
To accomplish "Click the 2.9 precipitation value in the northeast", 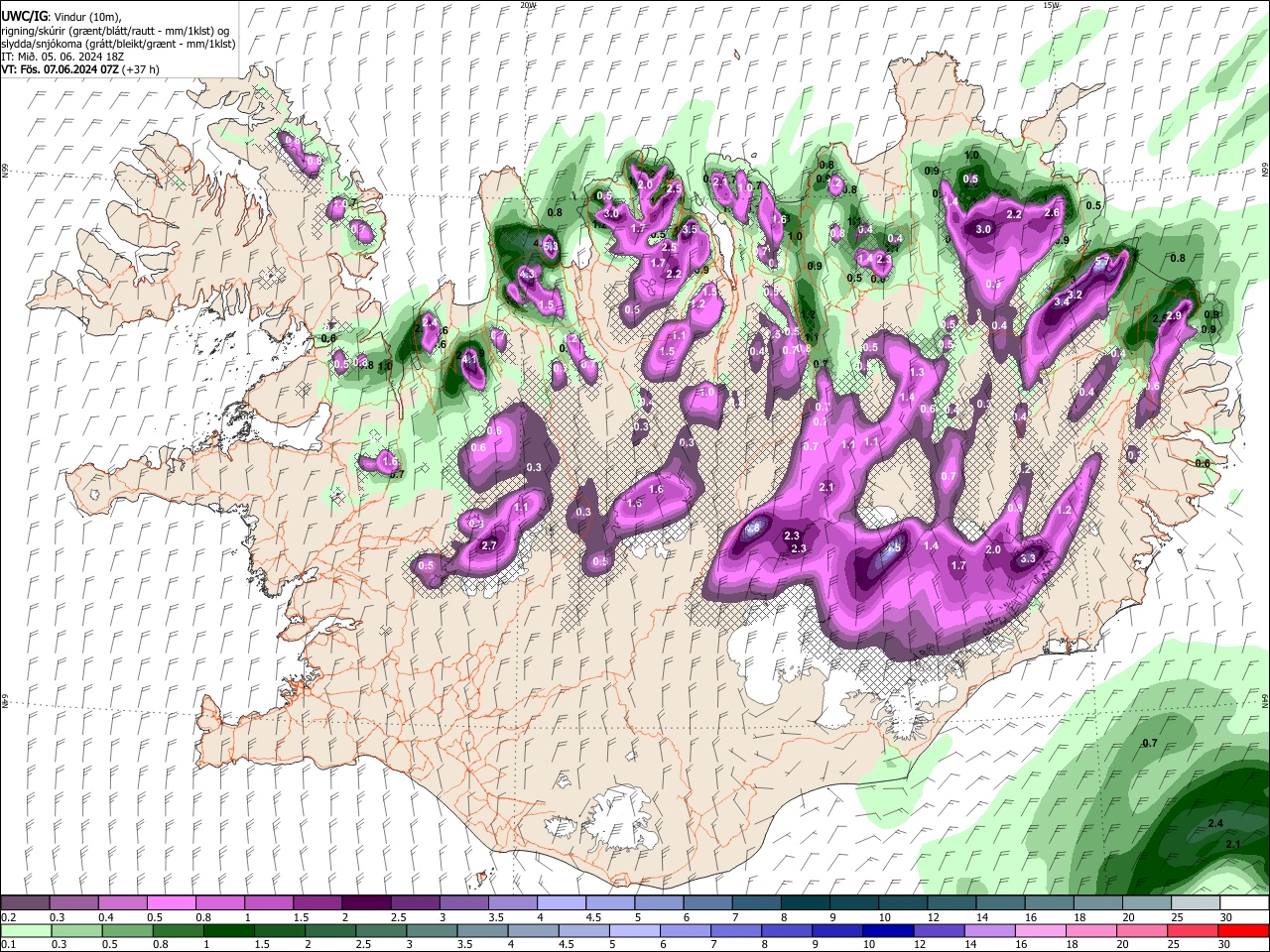I will click(x=1174, y=316).
